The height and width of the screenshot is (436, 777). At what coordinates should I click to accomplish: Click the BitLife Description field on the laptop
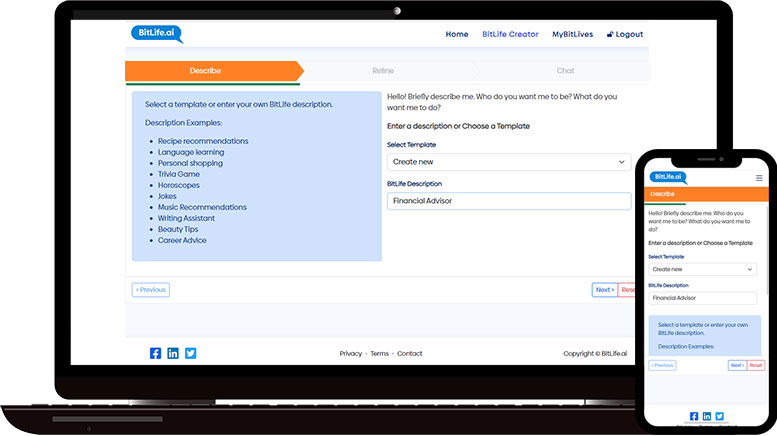tap(509, 201)
